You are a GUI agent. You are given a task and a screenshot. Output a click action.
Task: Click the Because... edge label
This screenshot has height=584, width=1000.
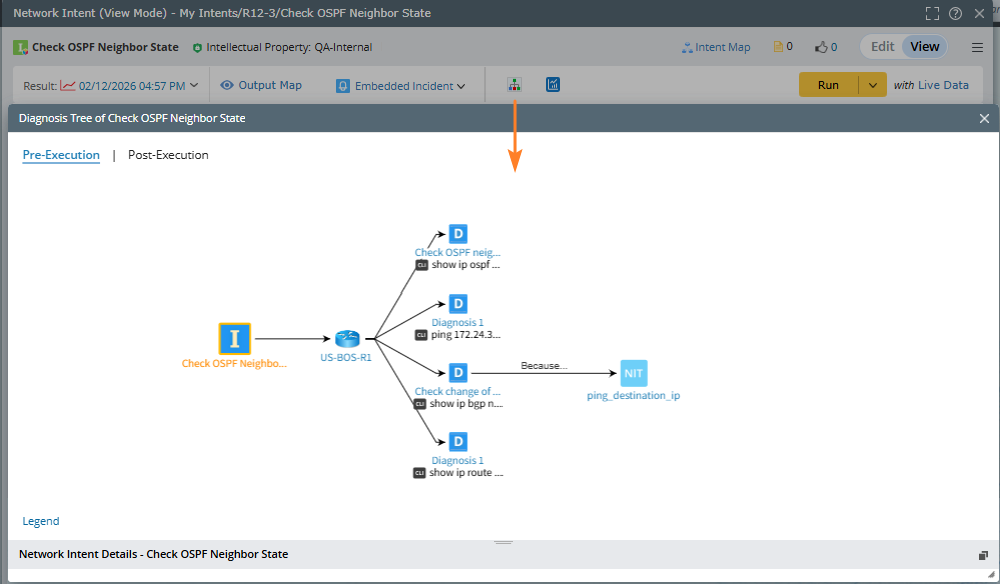(544, 366)
